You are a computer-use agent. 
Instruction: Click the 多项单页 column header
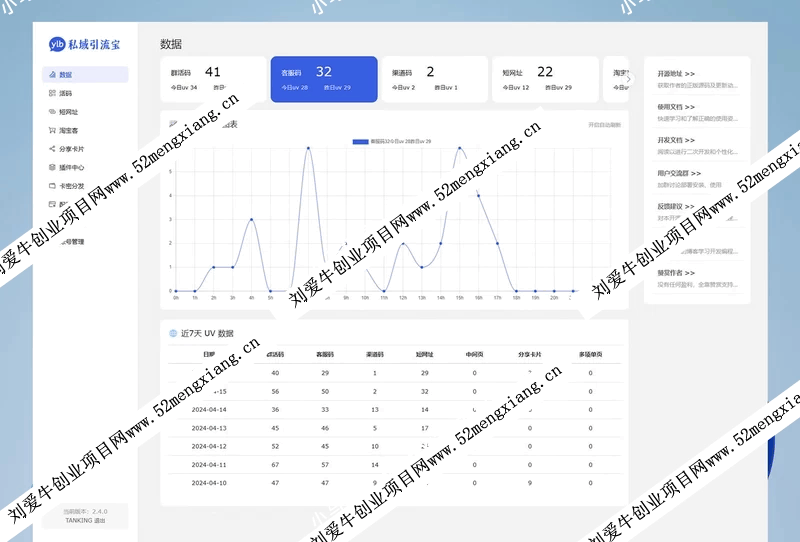[x=590, y=354]
